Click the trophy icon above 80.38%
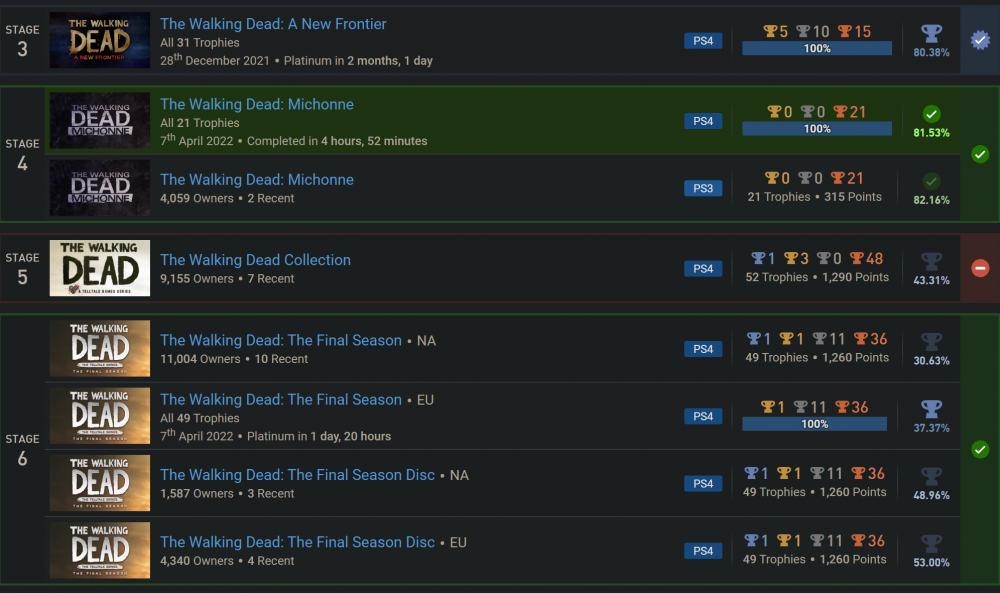Screen dimensions: 1000x593 (931, 33)
